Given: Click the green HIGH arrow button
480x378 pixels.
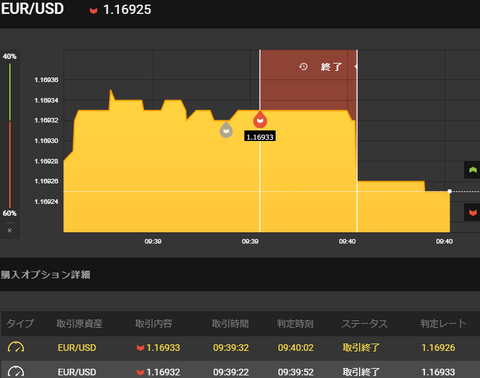Looking at the screenshot, I should 472,170.
